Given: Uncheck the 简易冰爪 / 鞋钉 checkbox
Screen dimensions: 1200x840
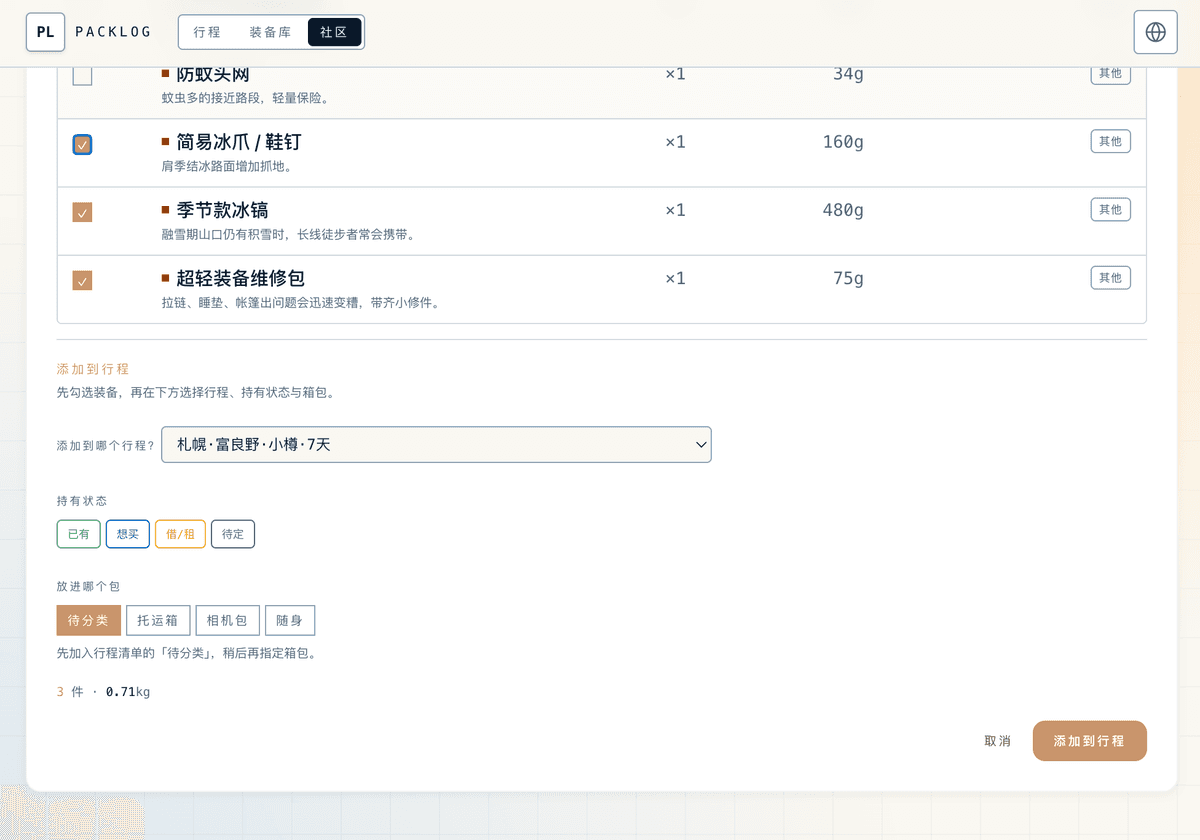Looking at the screenshot, I should click(83, 145).
